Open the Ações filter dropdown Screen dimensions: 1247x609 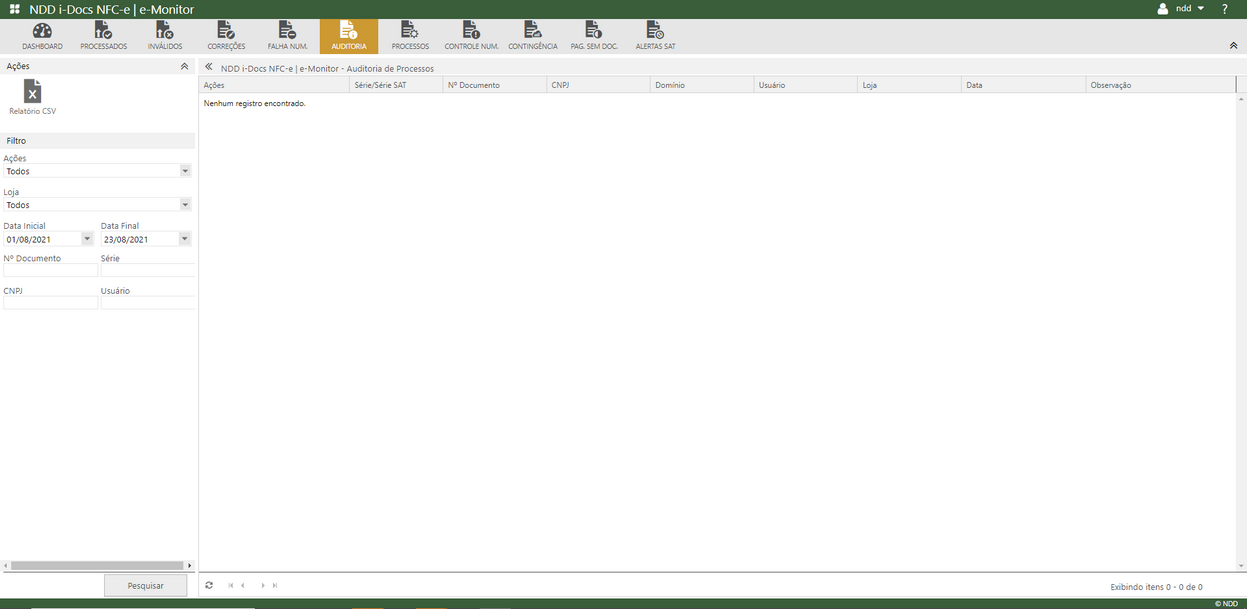(184, 171)
